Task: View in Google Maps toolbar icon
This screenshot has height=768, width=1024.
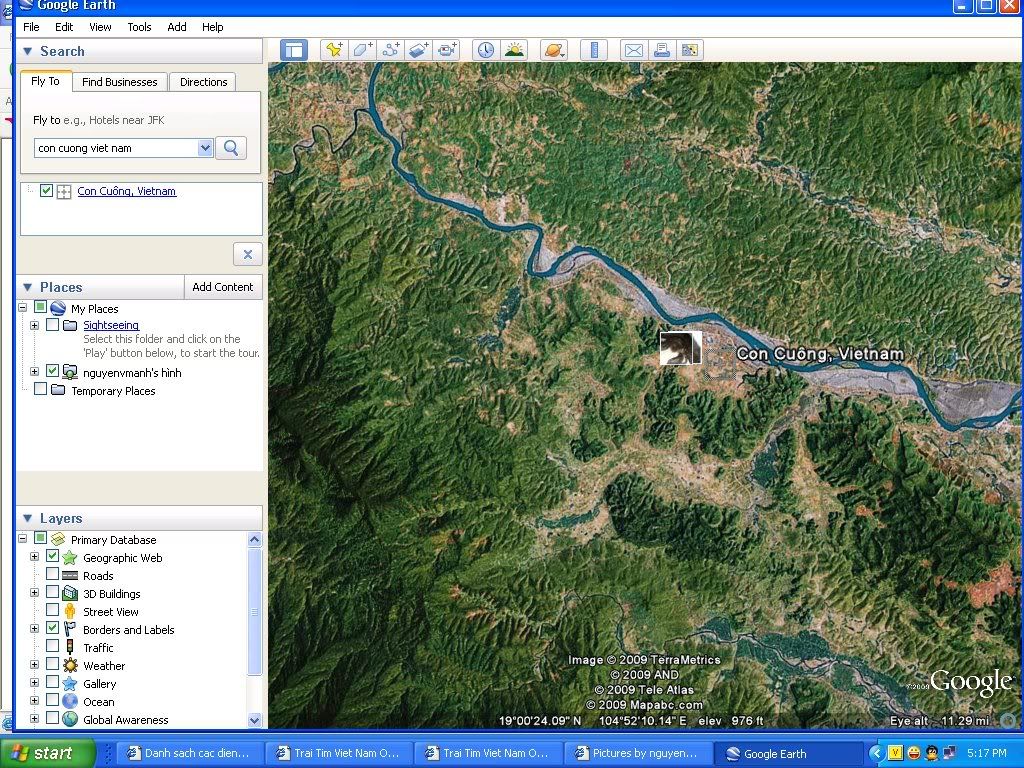Action: coord(690,50)
